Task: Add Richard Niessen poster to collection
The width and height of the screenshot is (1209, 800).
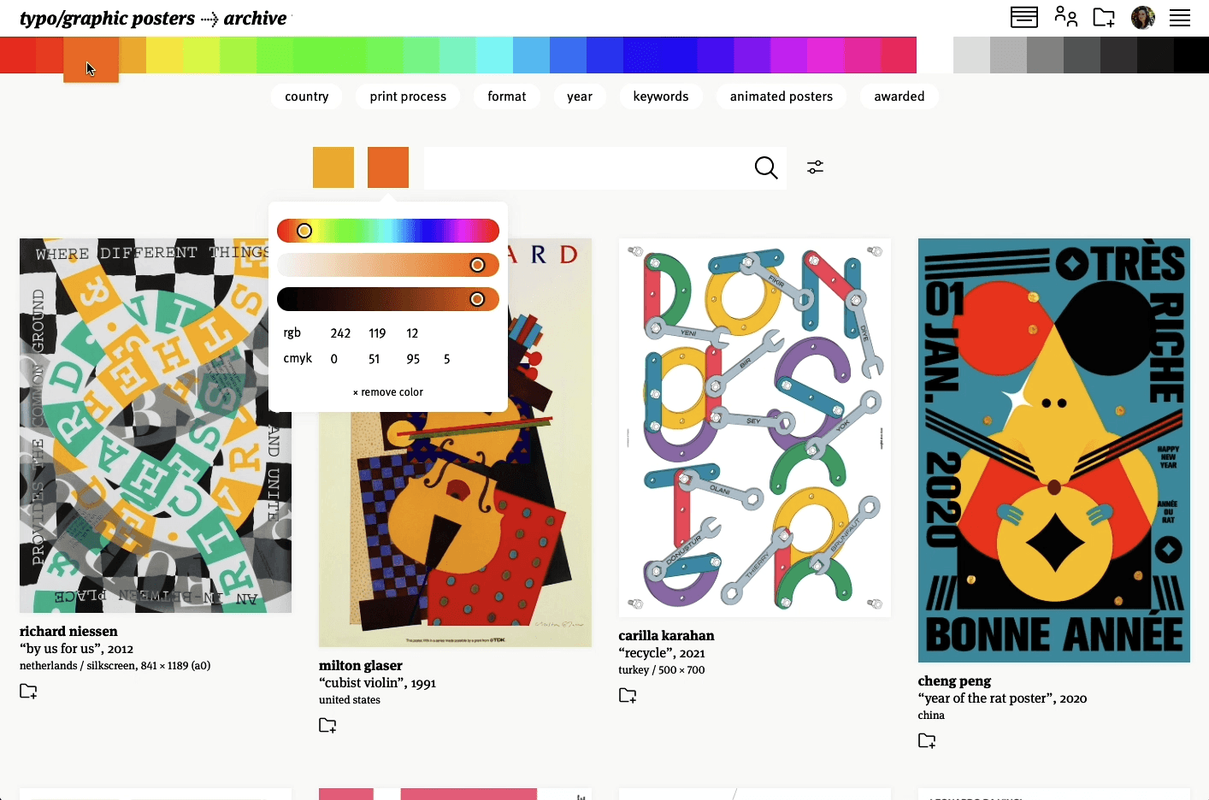Action: [28, 691]
